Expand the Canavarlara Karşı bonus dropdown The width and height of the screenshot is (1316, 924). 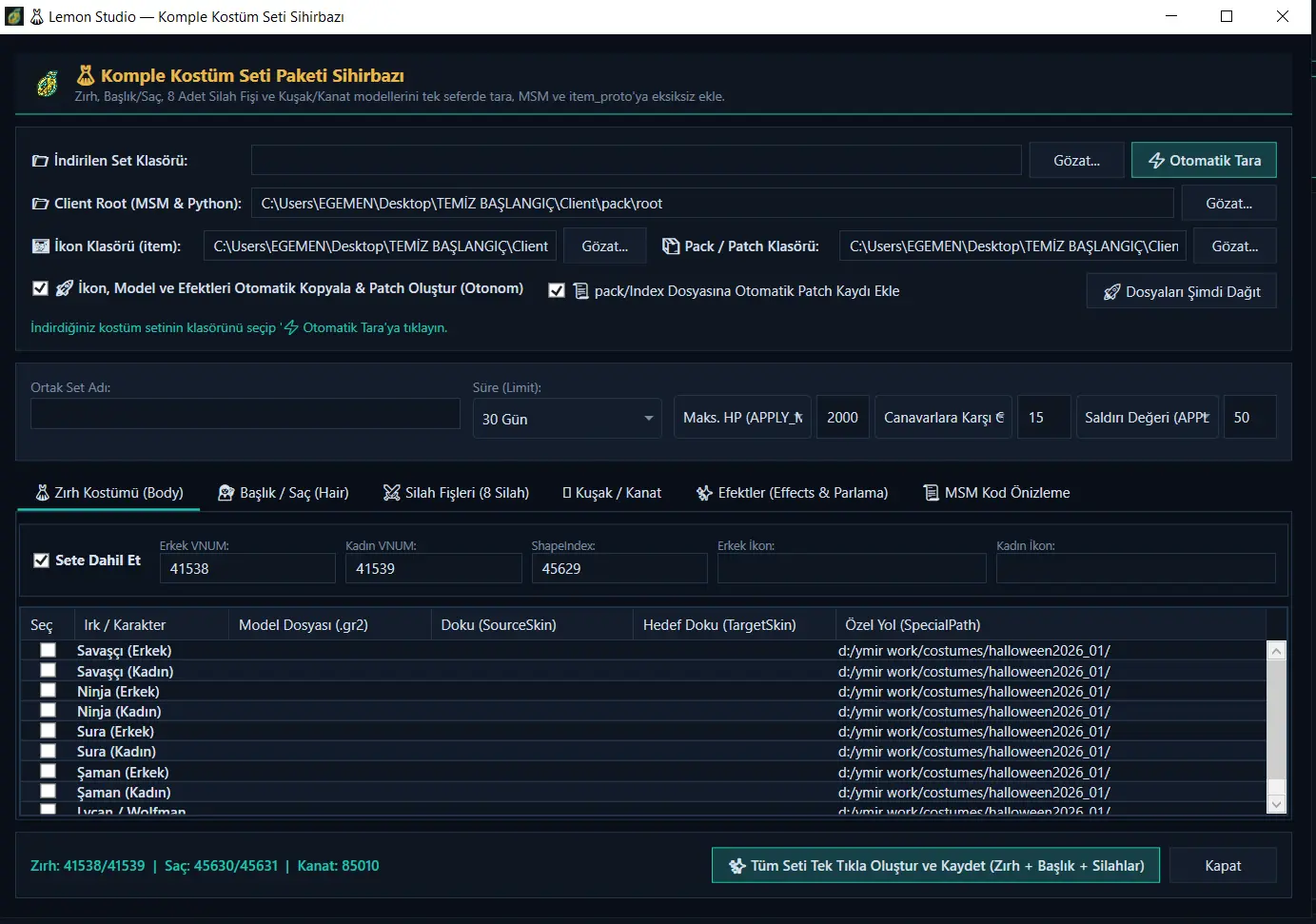[x=943, y=418]
